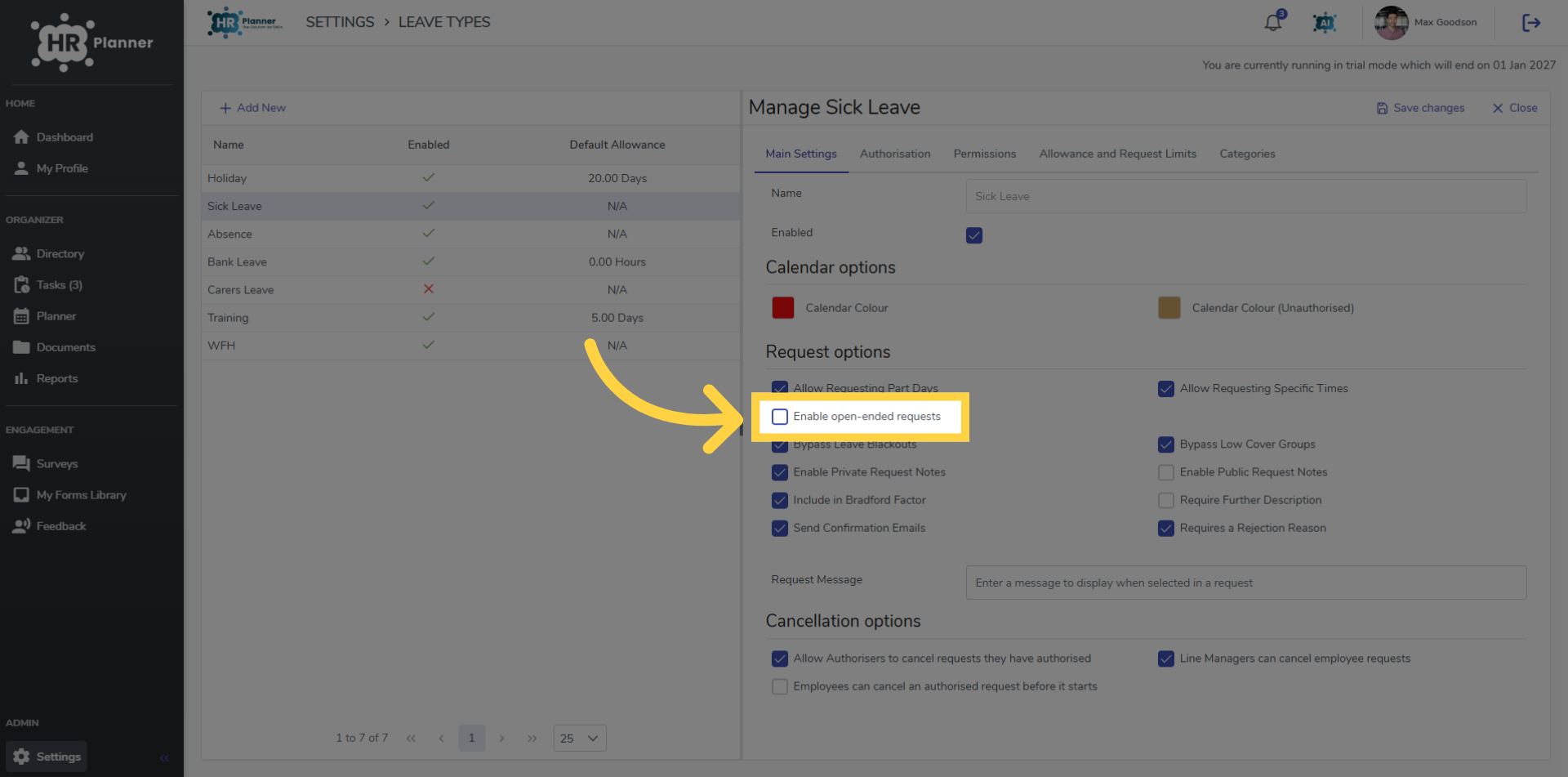Click the SETTINGS breadcrumb link

340,22
